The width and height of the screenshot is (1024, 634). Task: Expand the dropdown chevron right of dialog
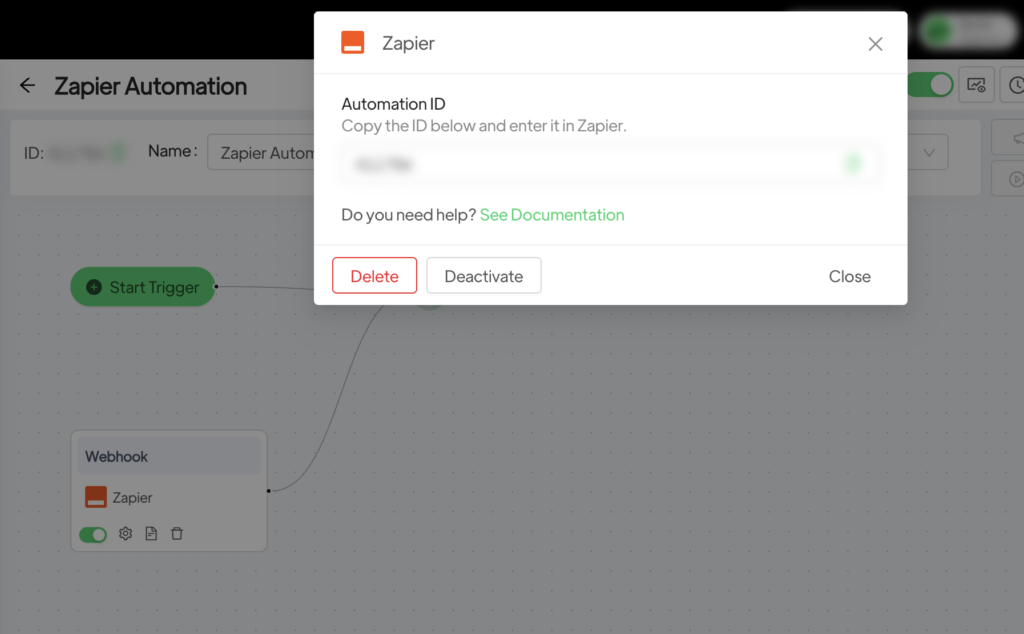pos(929,153)
